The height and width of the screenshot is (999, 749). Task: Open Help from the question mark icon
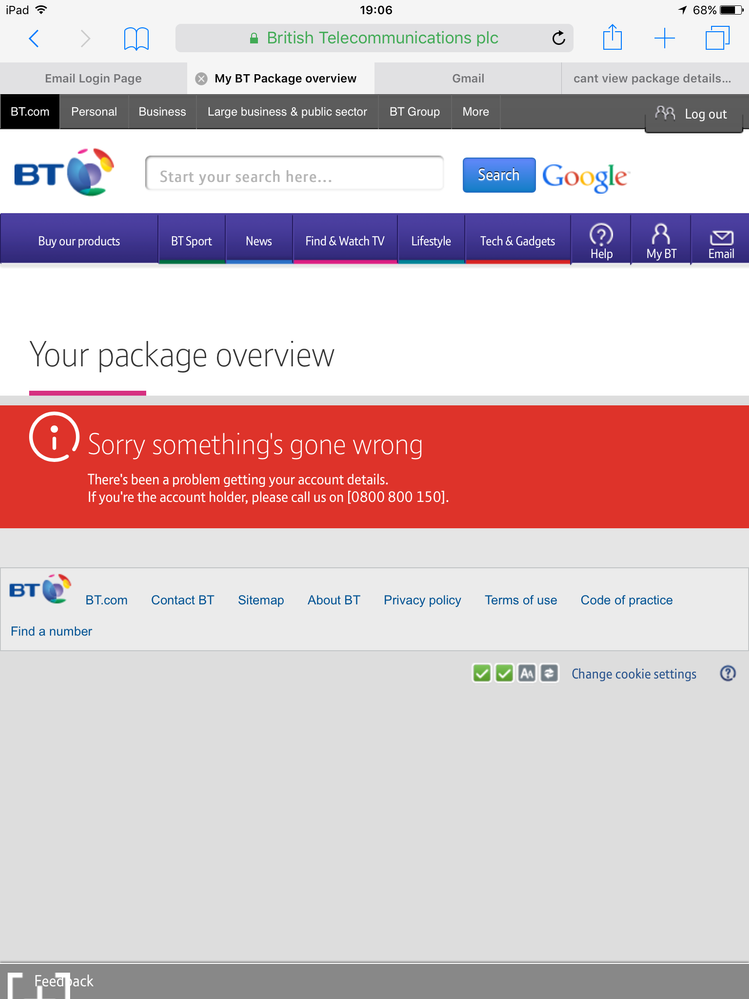(x=601, y=241)
